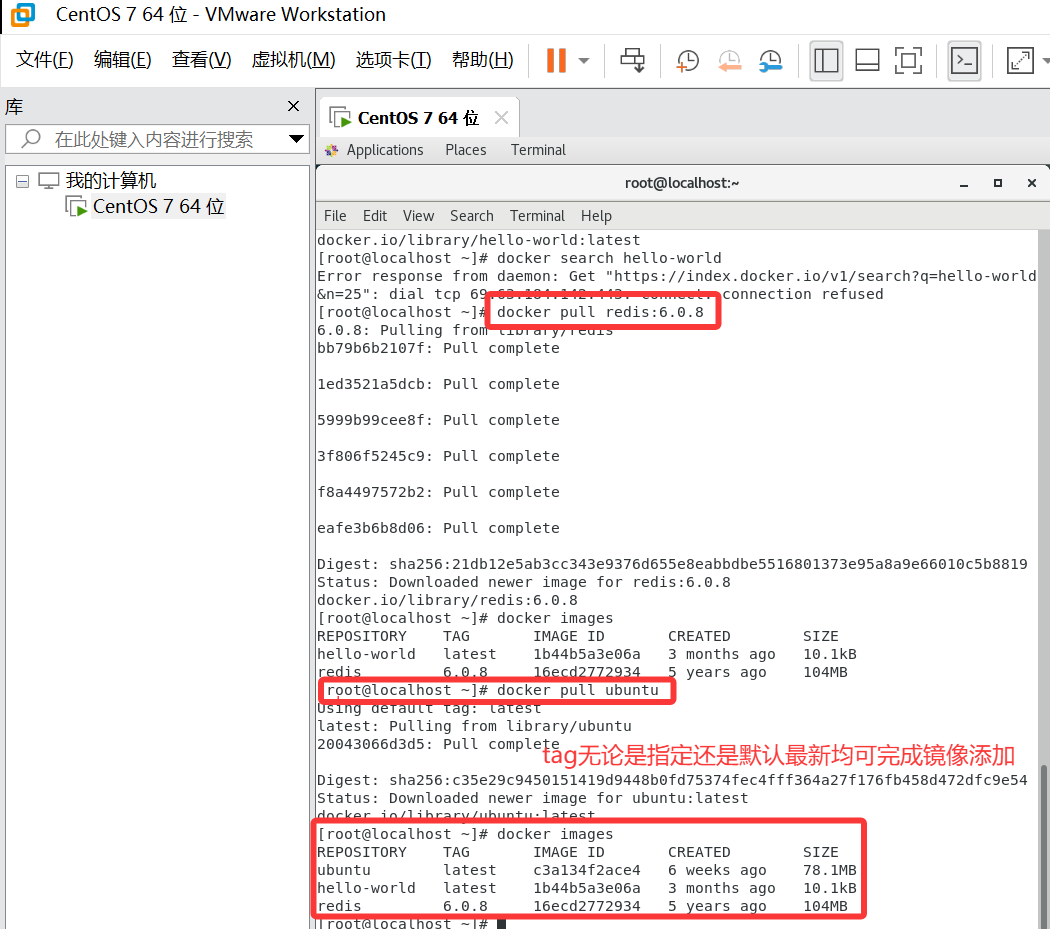Click the terminal cursor at the last prompt
The image size is (1050, 929).
[501, 924]
